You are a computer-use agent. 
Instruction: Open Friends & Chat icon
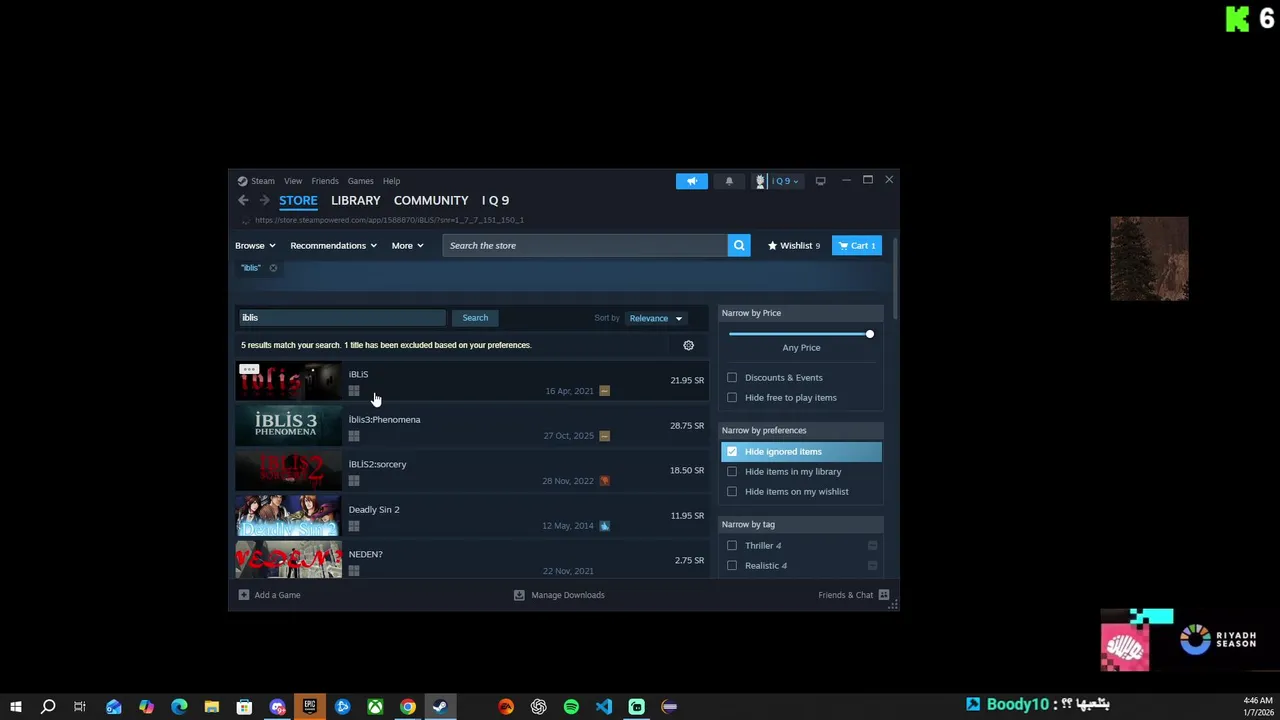point(883,595)
